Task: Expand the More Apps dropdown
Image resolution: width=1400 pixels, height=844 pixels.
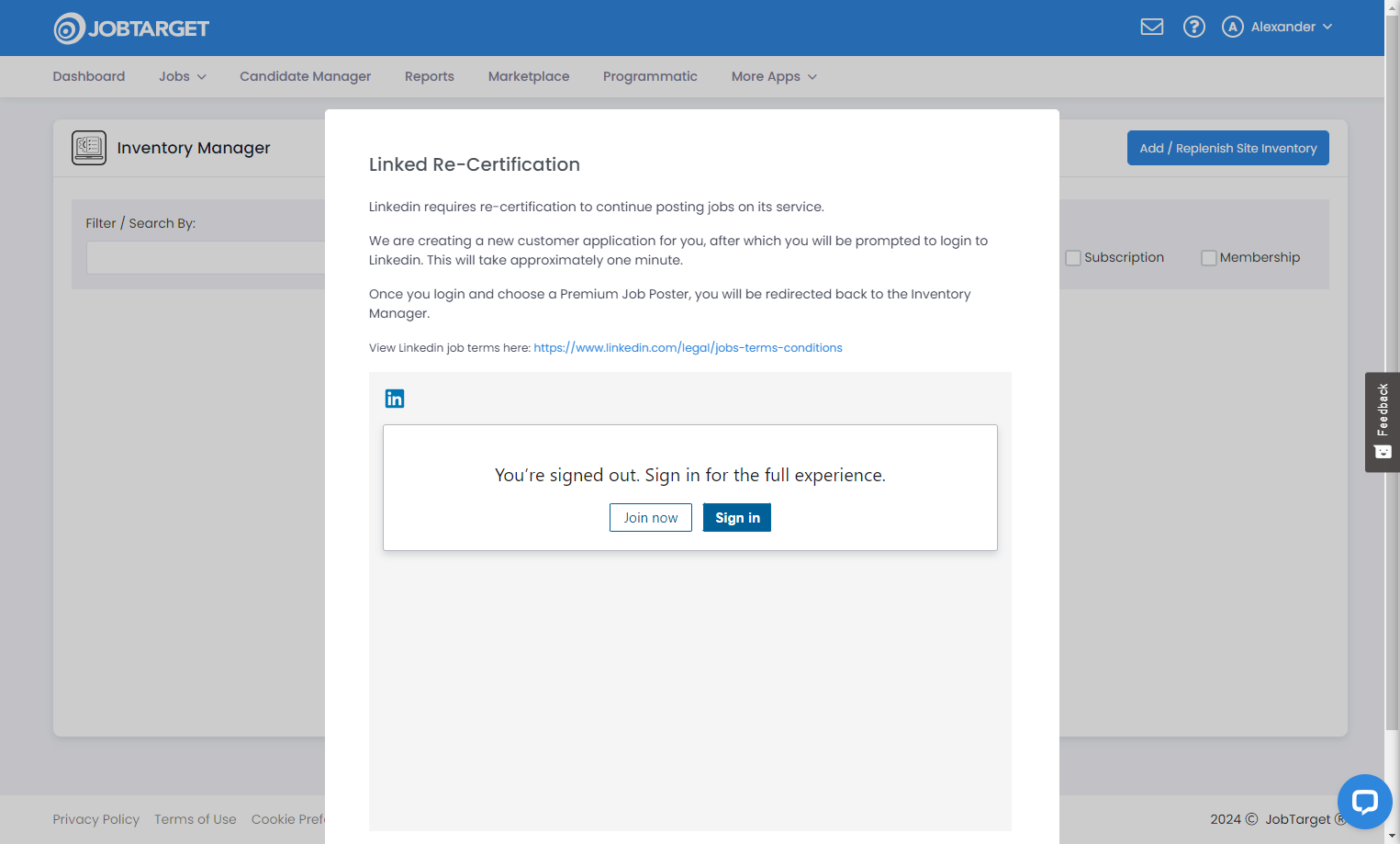Action: [774, 76]
